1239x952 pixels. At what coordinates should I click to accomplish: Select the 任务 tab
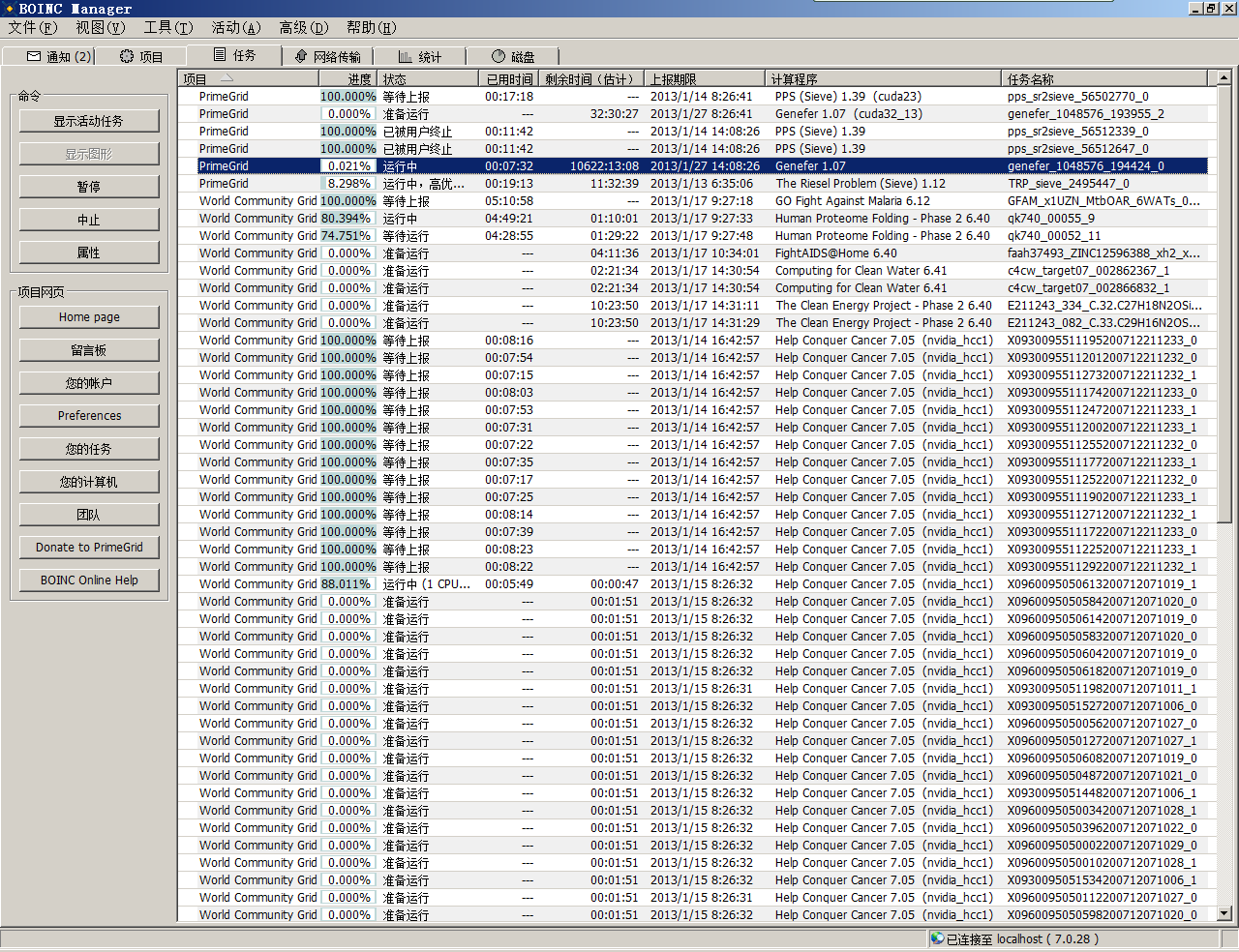pos(233,55)
